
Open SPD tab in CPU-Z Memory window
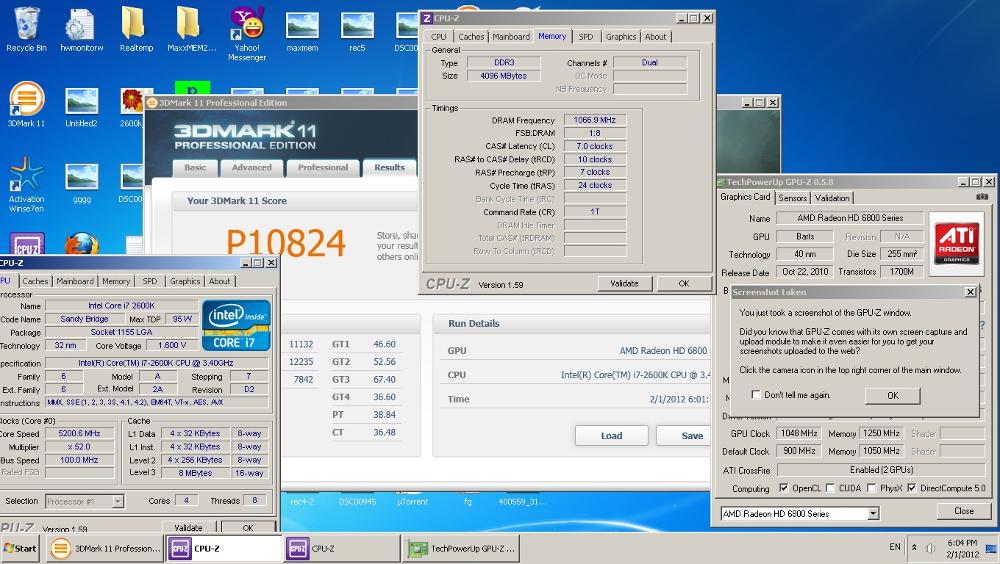[585, 37]
